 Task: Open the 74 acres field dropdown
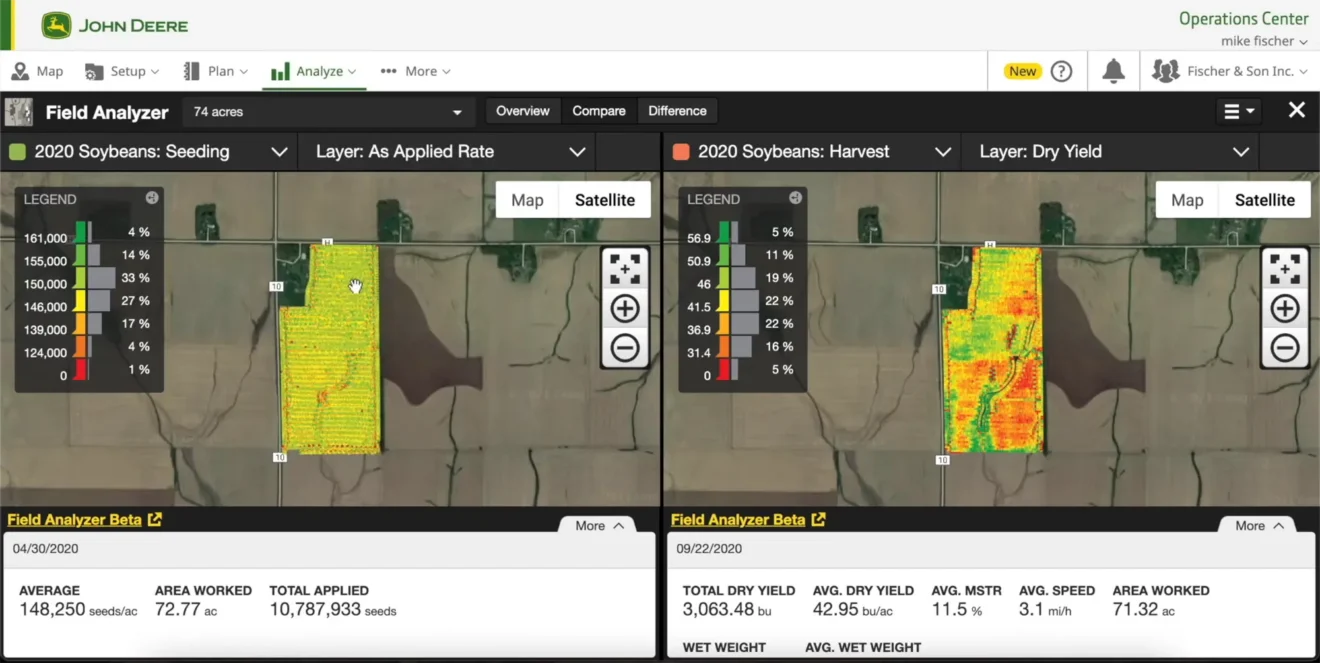[x=328, y=112]
